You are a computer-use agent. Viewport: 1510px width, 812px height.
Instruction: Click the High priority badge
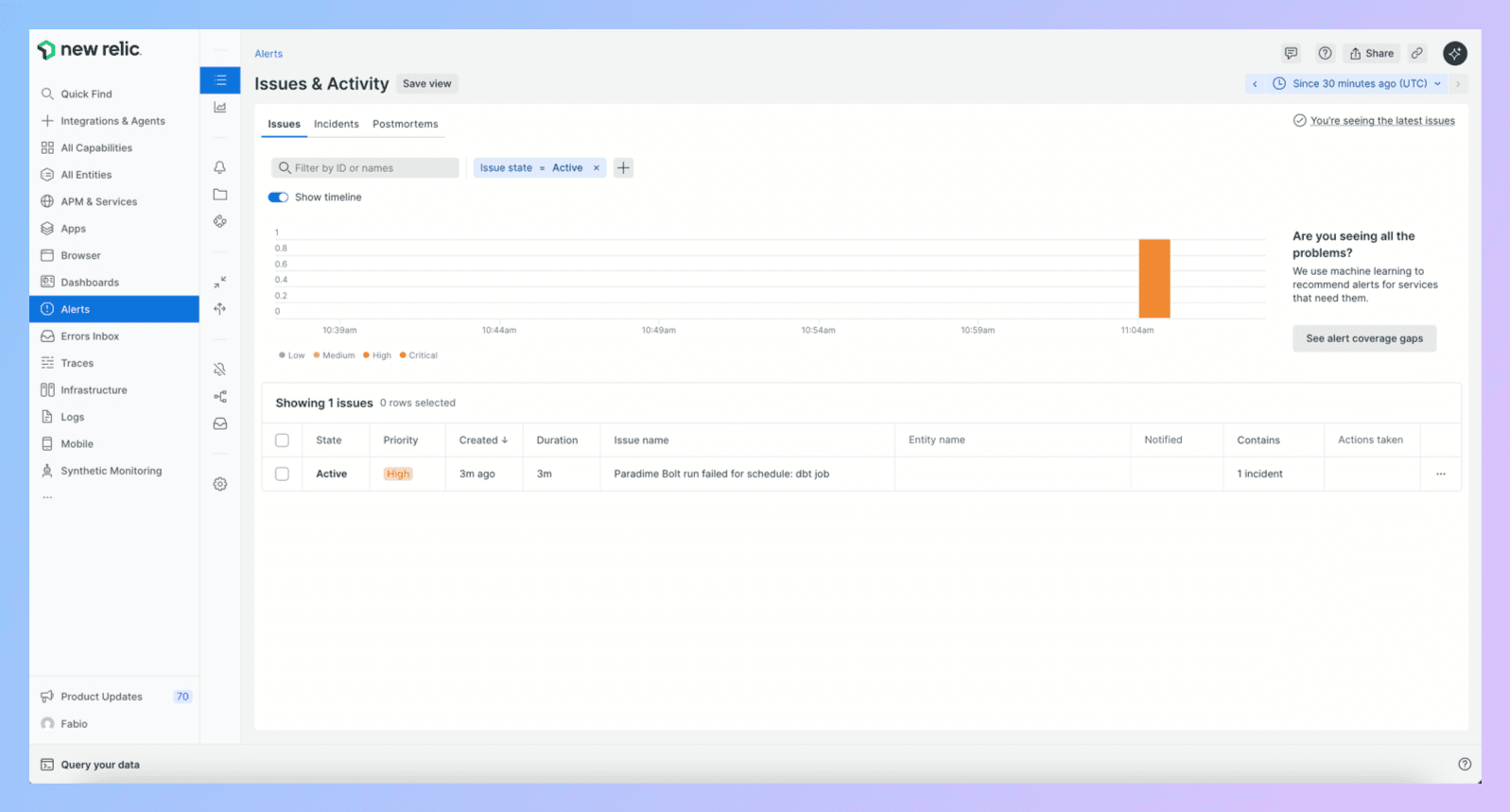click(398, 474)
